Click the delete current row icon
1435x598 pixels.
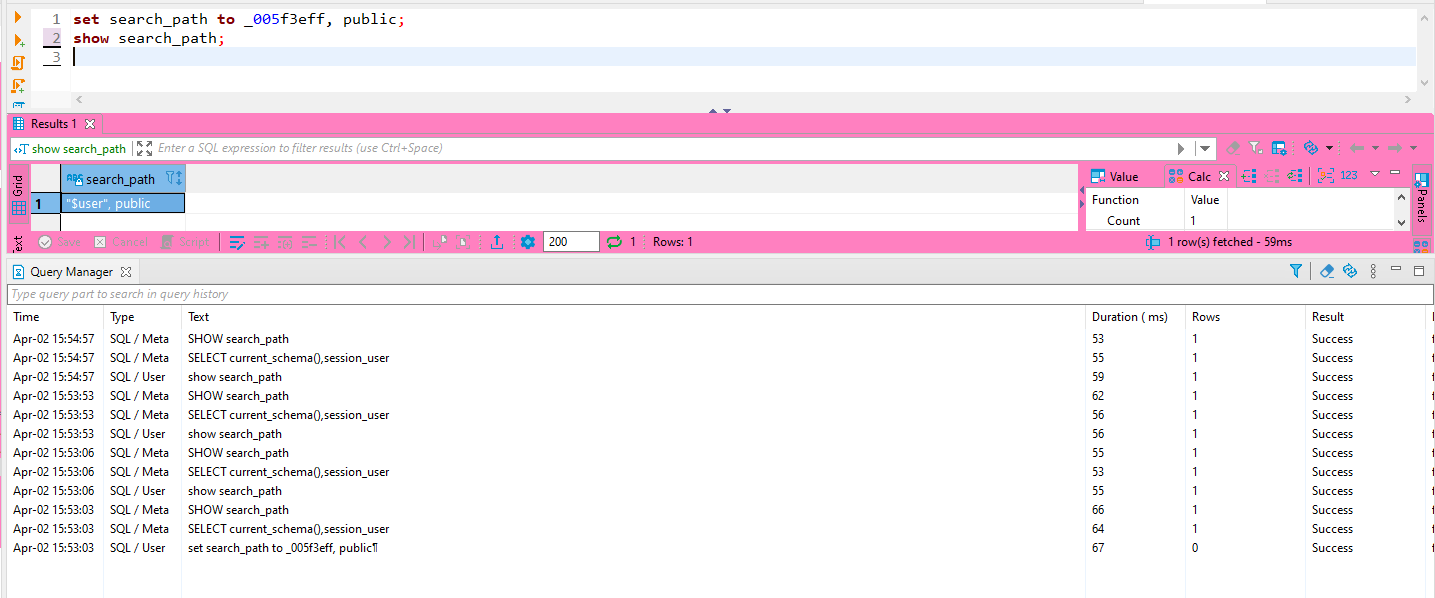point(309,242)
